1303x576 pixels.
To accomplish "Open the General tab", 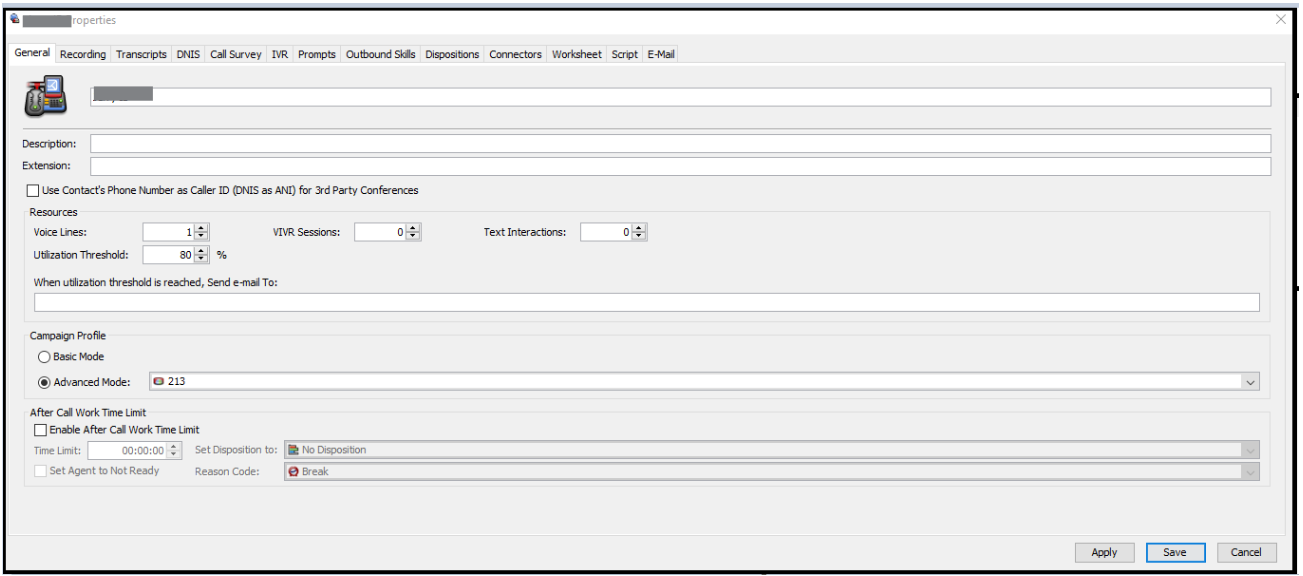I will [32, 53].
